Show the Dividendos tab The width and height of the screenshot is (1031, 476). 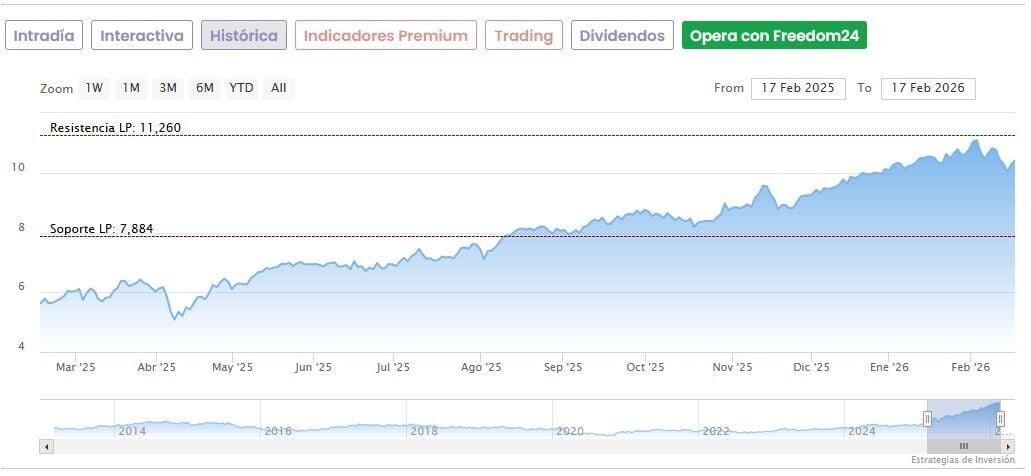point(620,36)
